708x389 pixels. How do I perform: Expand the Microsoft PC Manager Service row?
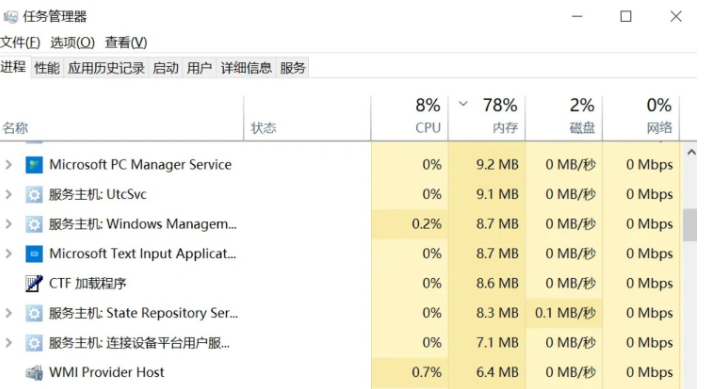(9, 165)
